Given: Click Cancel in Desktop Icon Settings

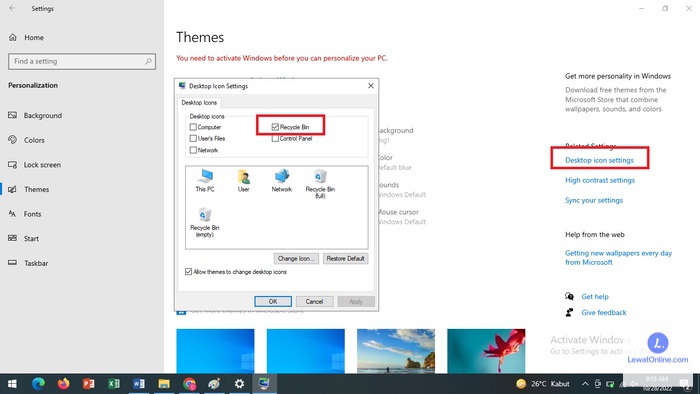Looking at the screenshot, I should click(x=314, y=302).
